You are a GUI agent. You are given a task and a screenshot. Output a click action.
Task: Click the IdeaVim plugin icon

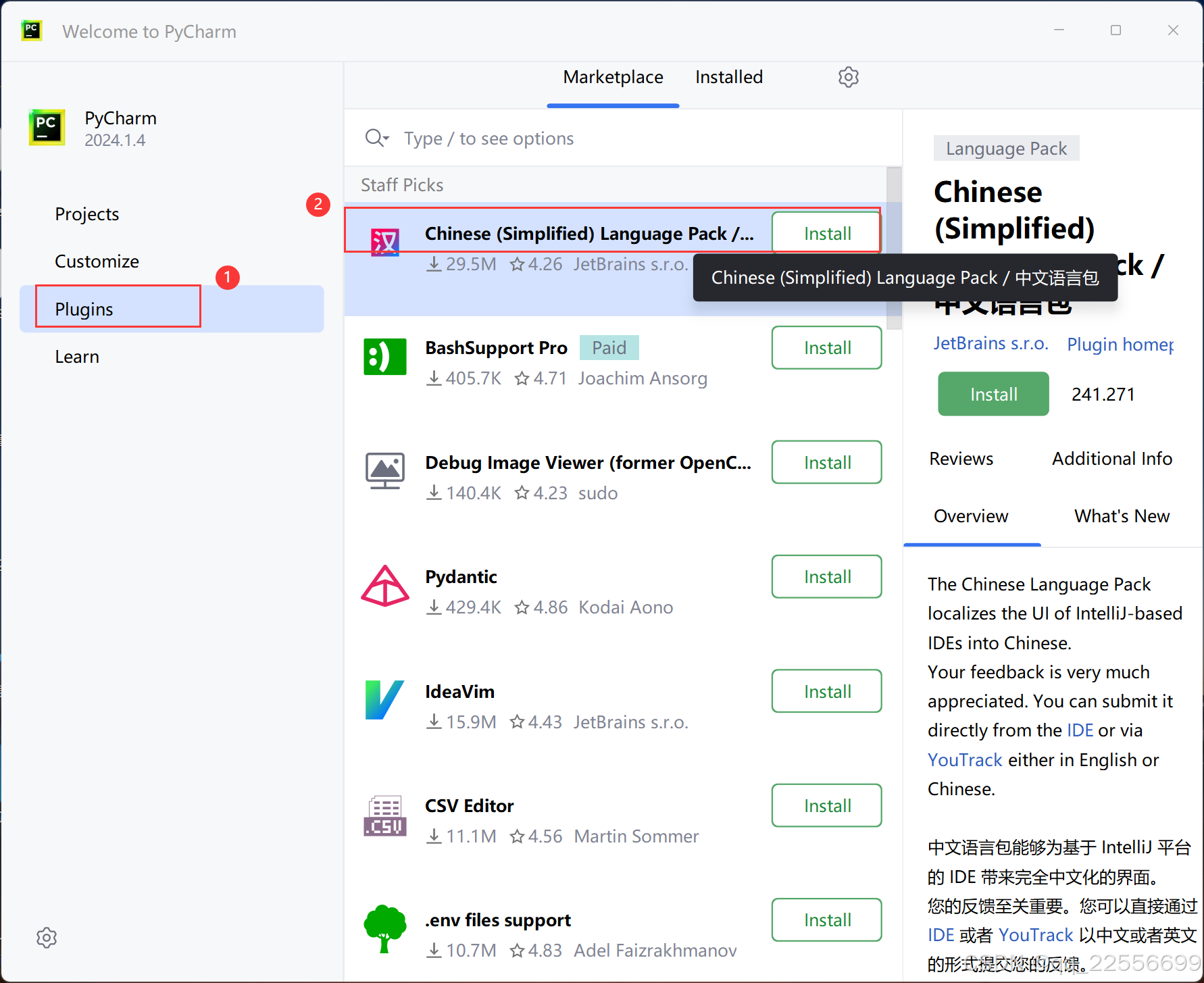385,700
